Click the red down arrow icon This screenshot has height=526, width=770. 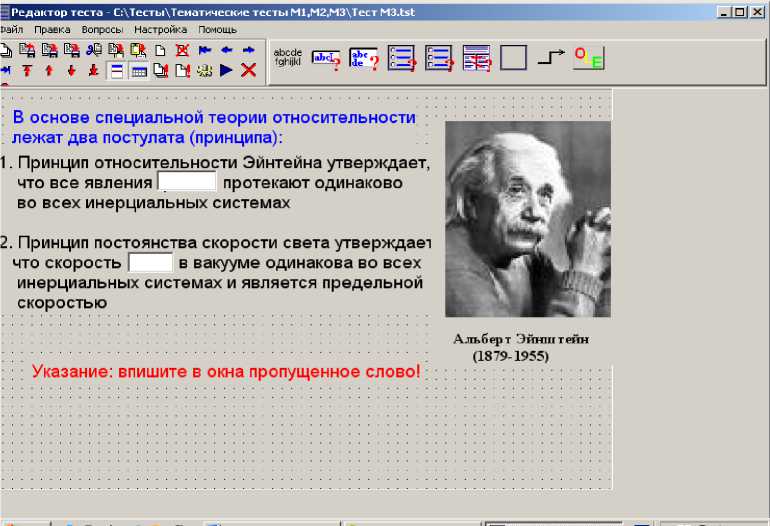[72, 71]
